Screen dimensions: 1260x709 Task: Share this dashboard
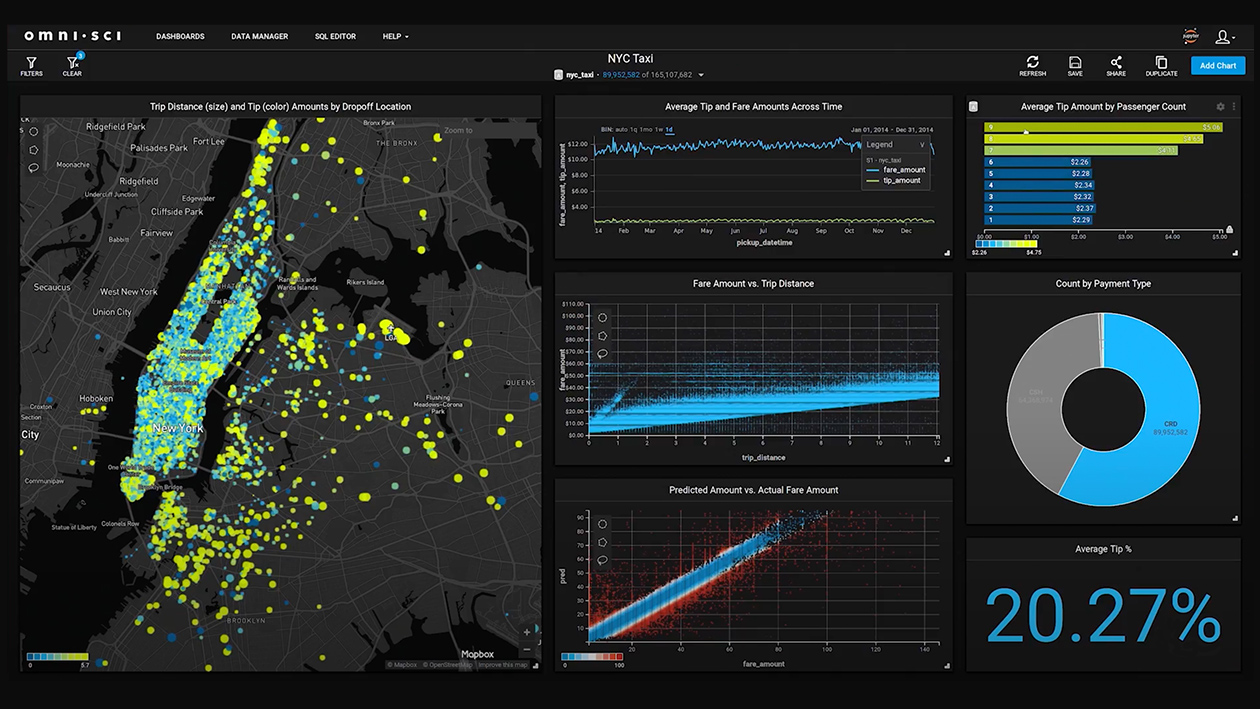1116,66
